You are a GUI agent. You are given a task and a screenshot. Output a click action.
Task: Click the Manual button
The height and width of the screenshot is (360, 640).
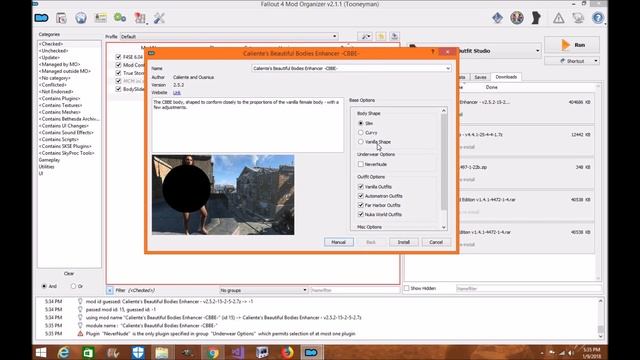(x=339, y=242)
